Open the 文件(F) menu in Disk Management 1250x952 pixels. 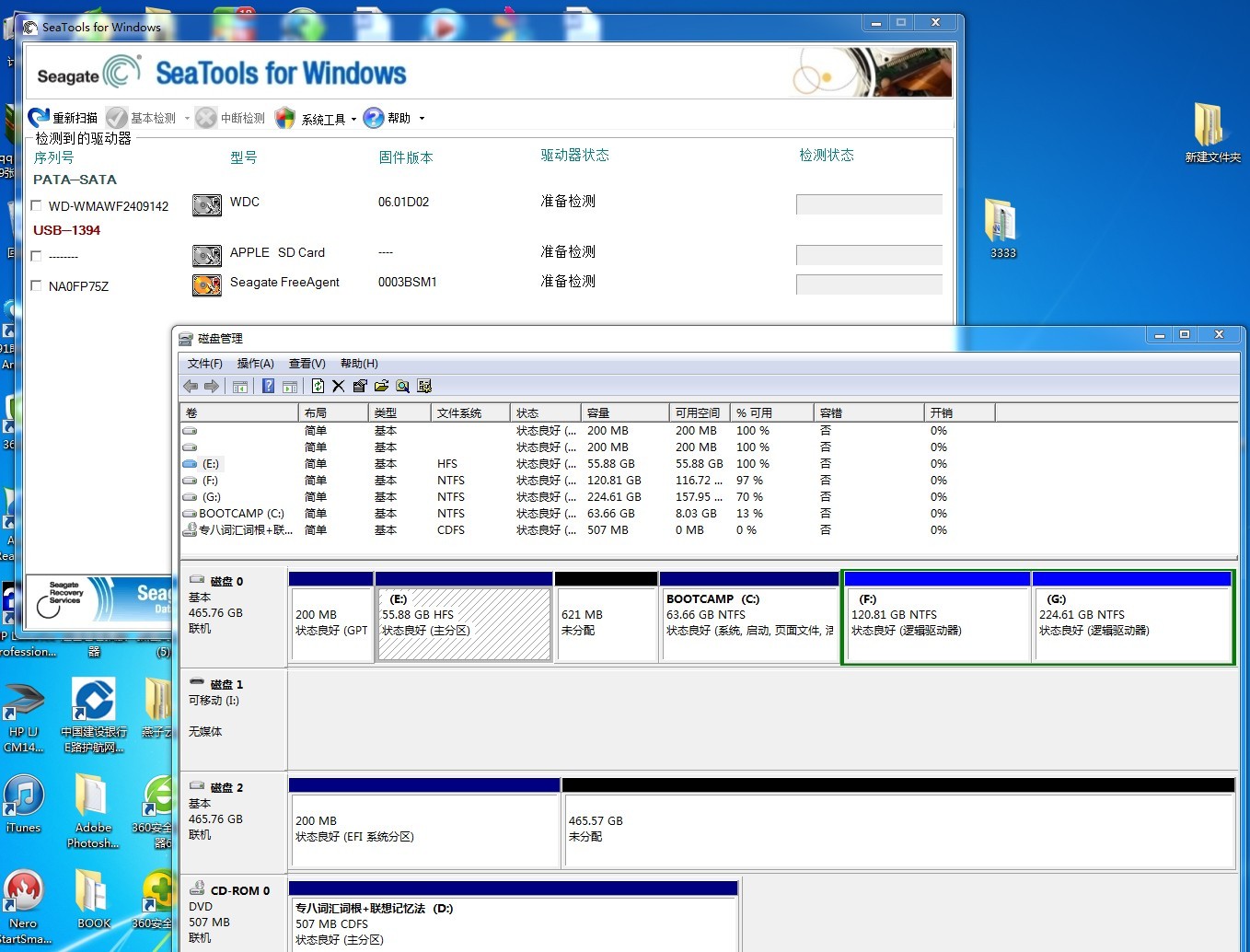pos(204,364)
